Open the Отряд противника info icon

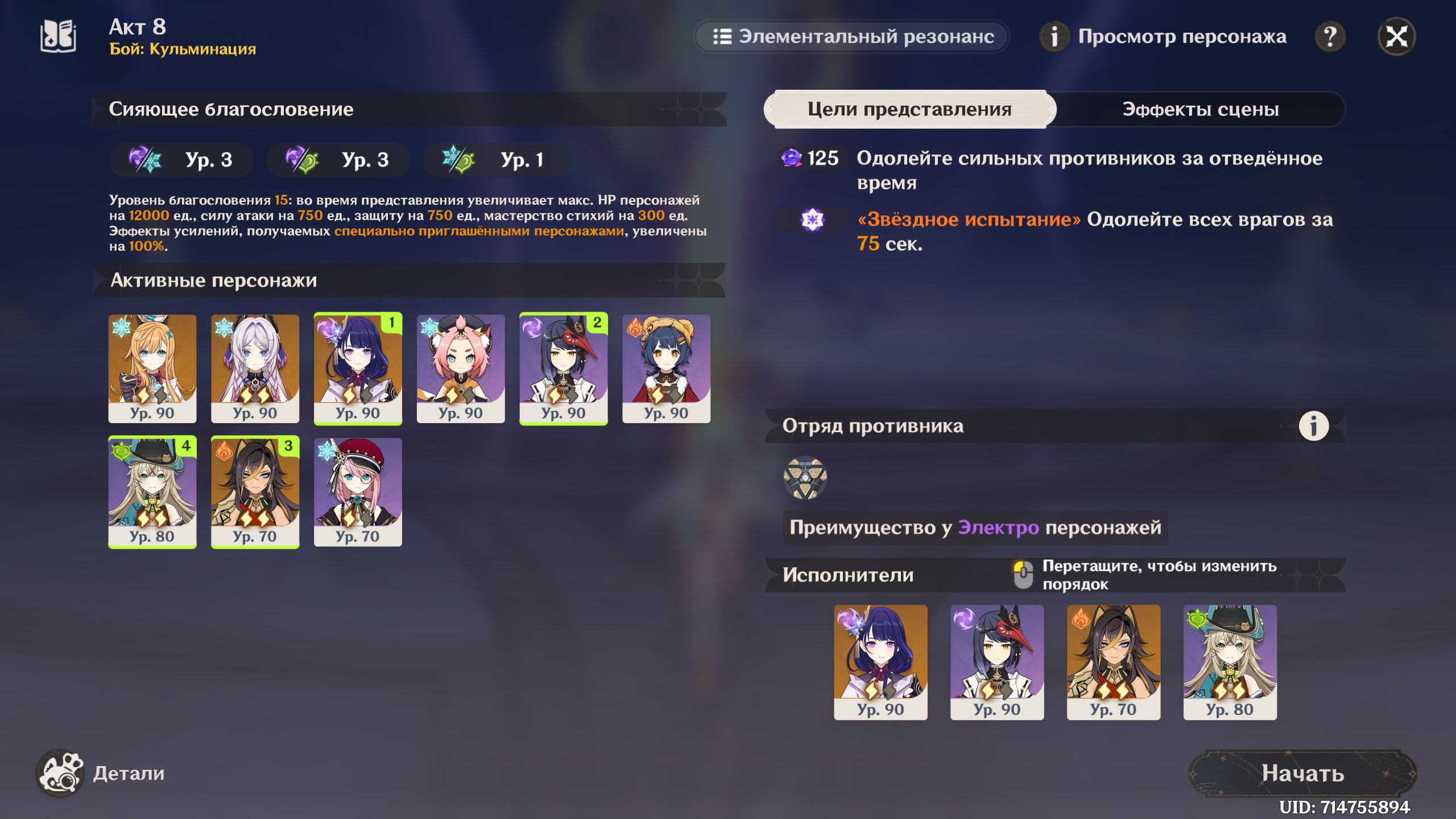(x=1314, y=426)
